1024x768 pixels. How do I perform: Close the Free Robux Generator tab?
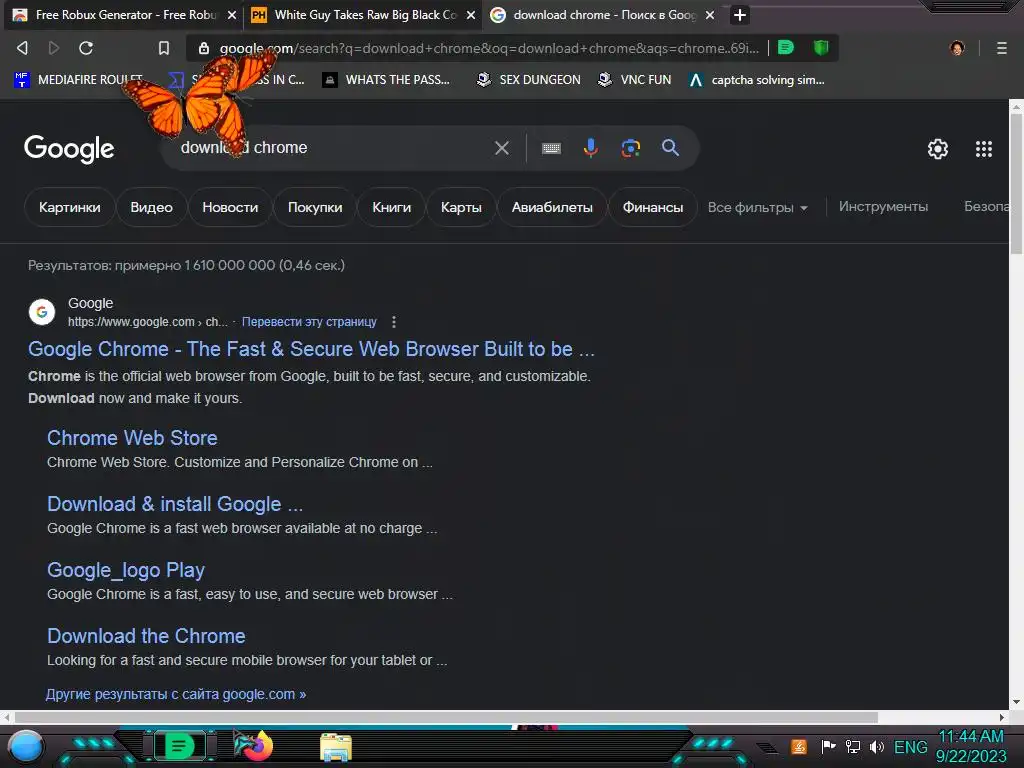(x=231, y=15)
